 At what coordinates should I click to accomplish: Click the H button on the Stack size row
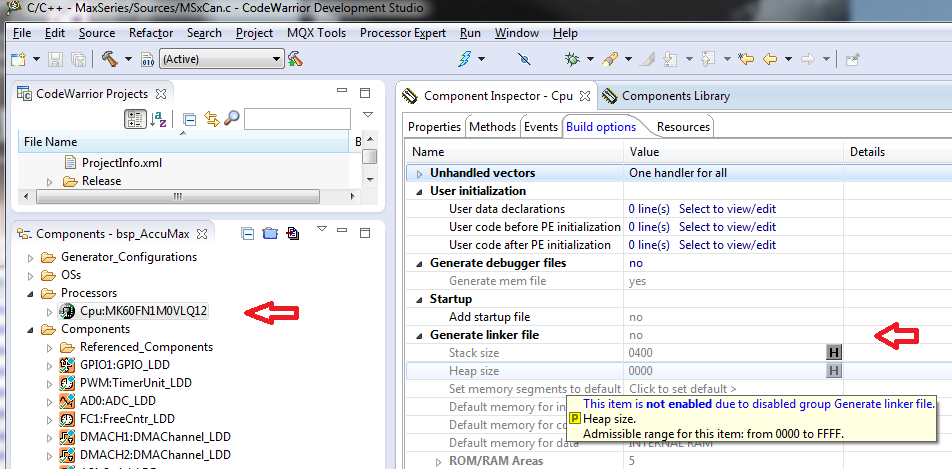(834, 352)
